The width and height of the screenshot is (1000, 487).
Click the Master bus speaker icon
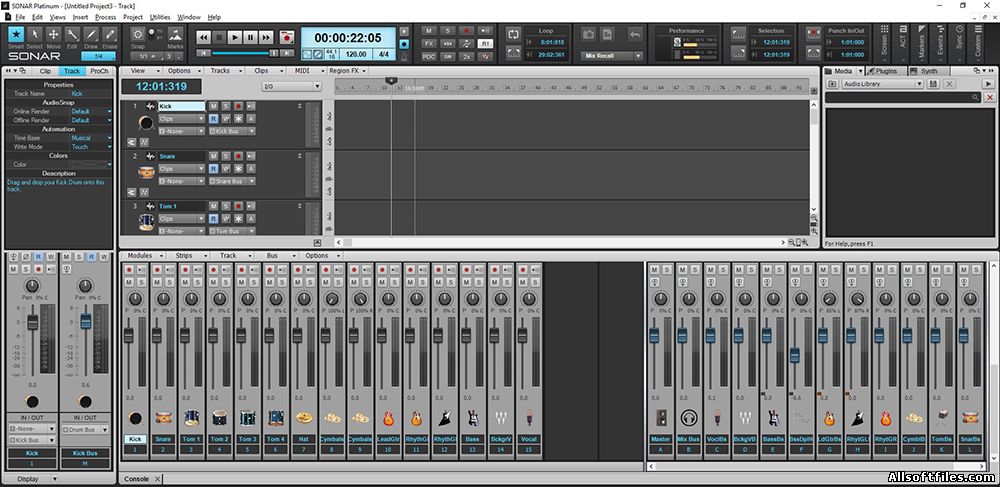pyautogui.click(x=661, y=419)
